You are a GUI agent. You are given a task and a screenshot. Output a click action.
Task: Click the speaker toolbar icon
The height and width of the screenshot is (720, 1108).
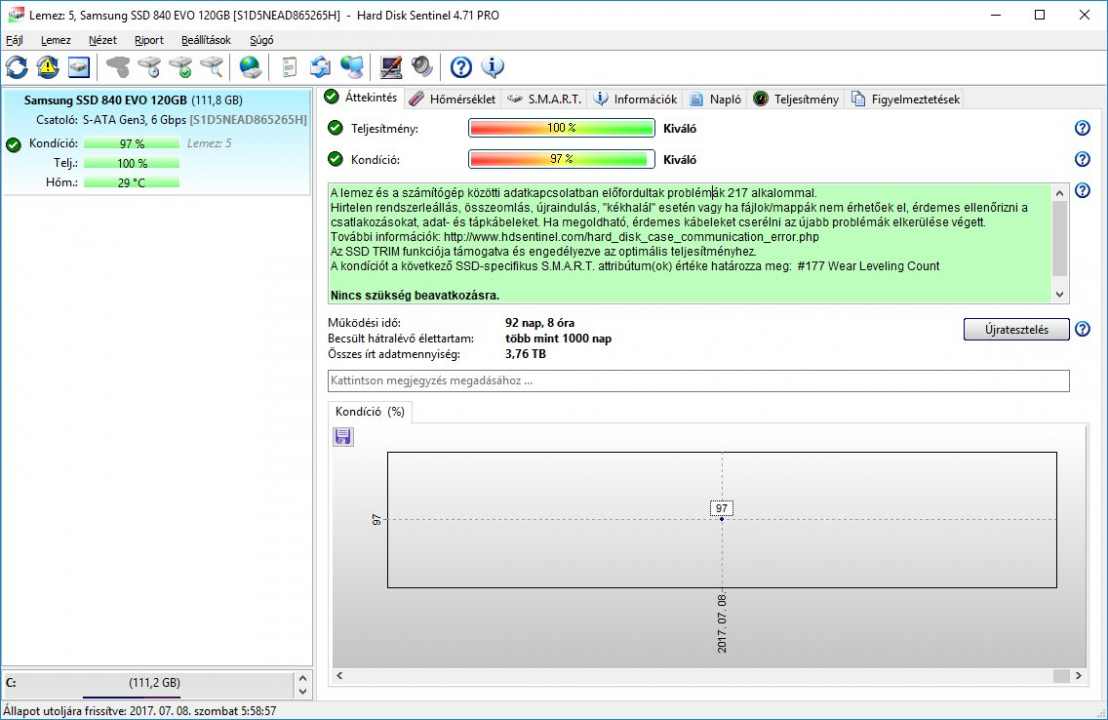point(422,67)
